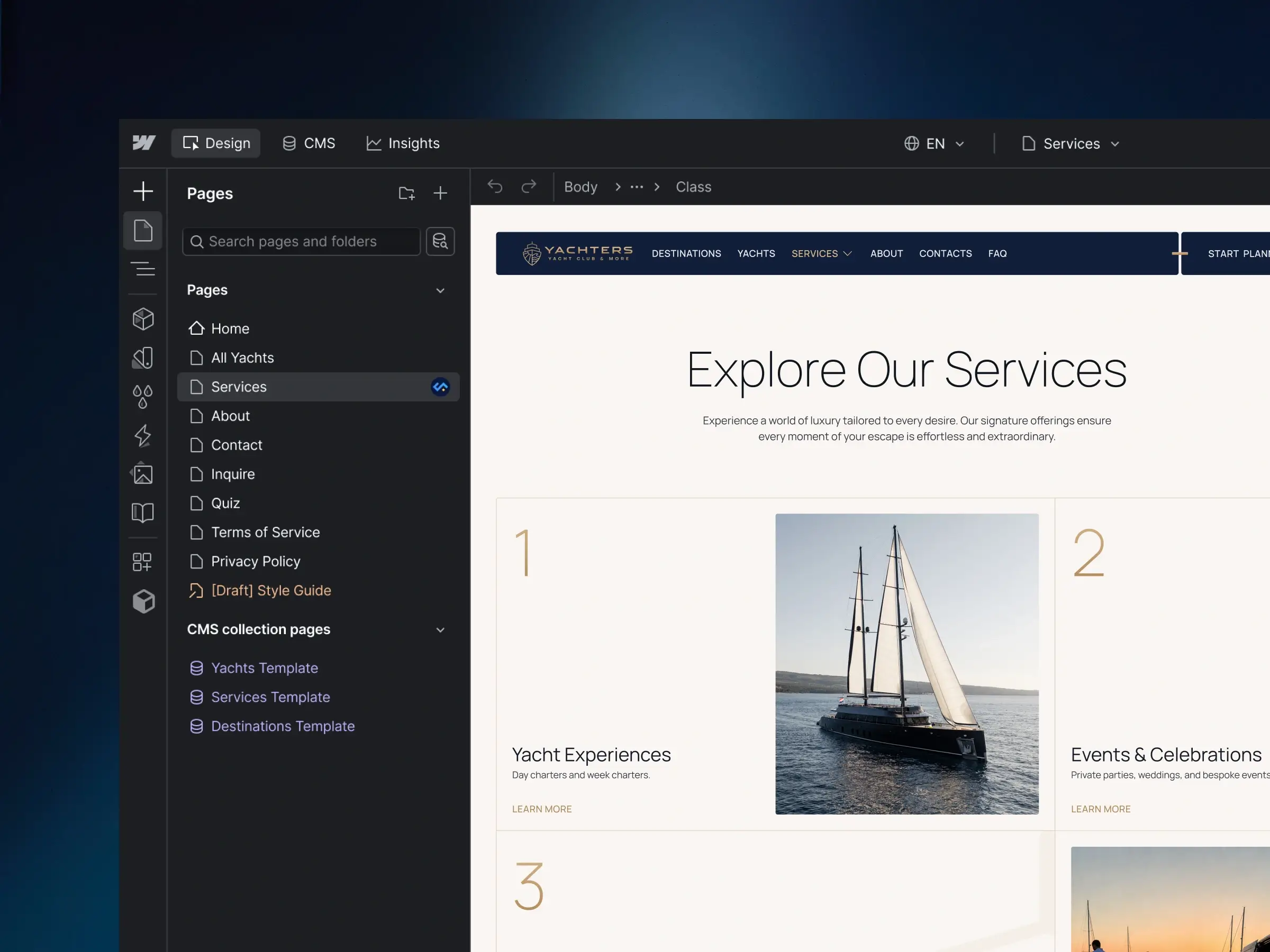Select the Home page
Viewport: 1270px width, 952px height.
click(319, 329)
